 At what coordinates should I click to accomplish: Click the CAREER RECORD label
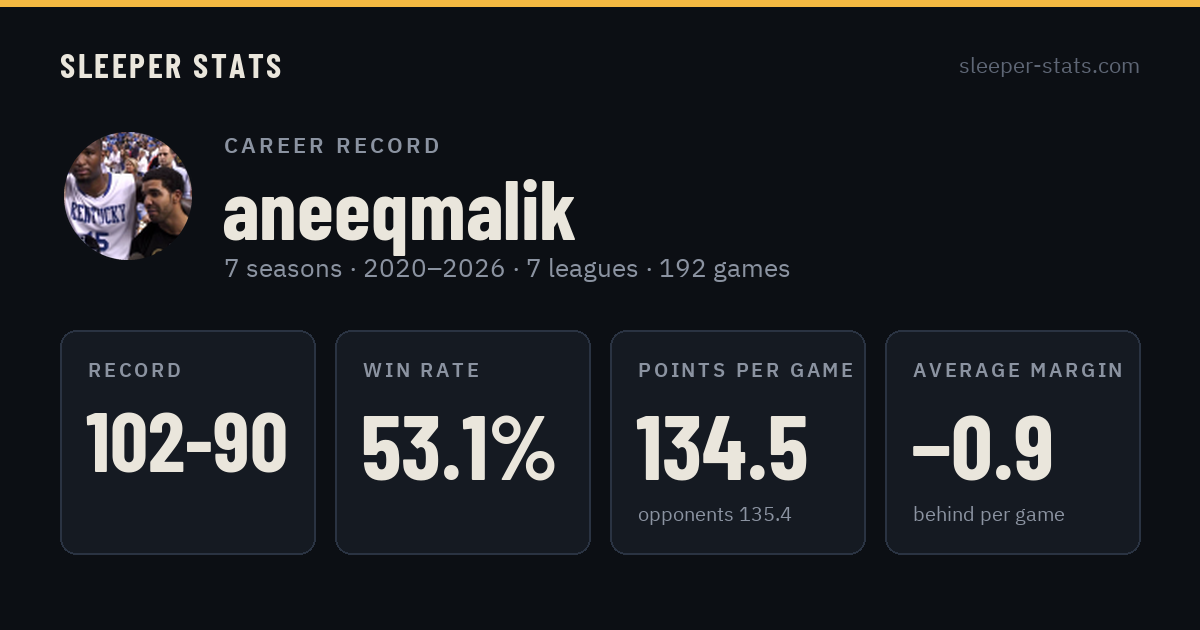(x=332, y=146)
